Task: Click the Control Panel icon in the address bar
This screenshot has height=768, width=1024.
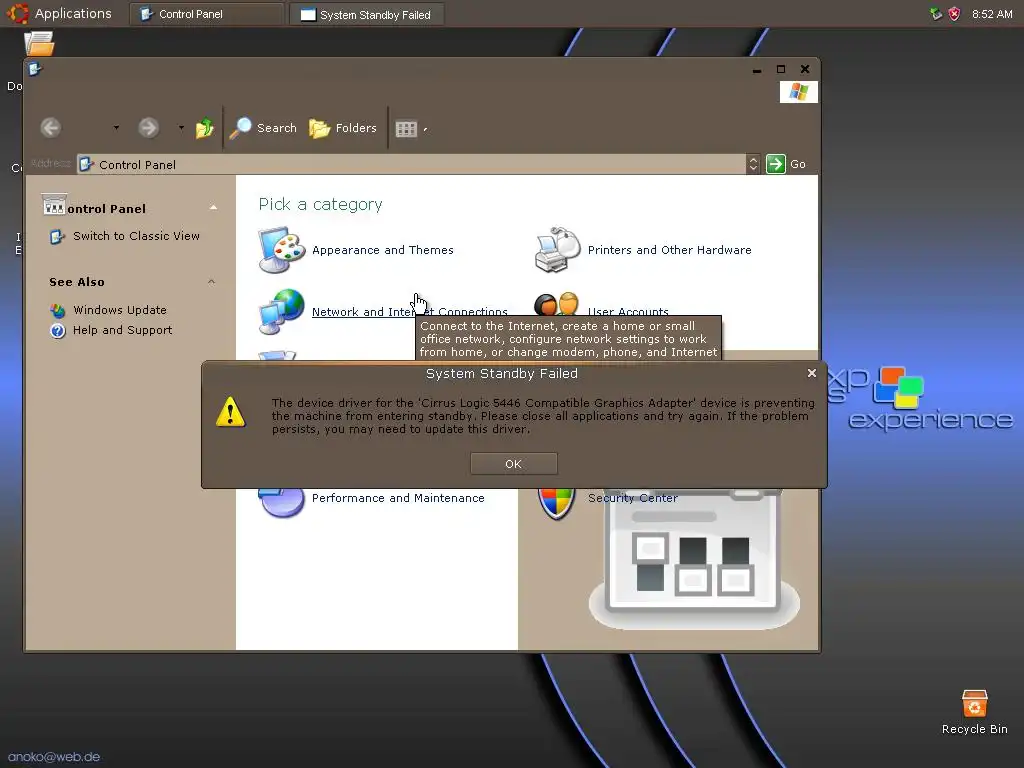Action: [x=86, y=165]
